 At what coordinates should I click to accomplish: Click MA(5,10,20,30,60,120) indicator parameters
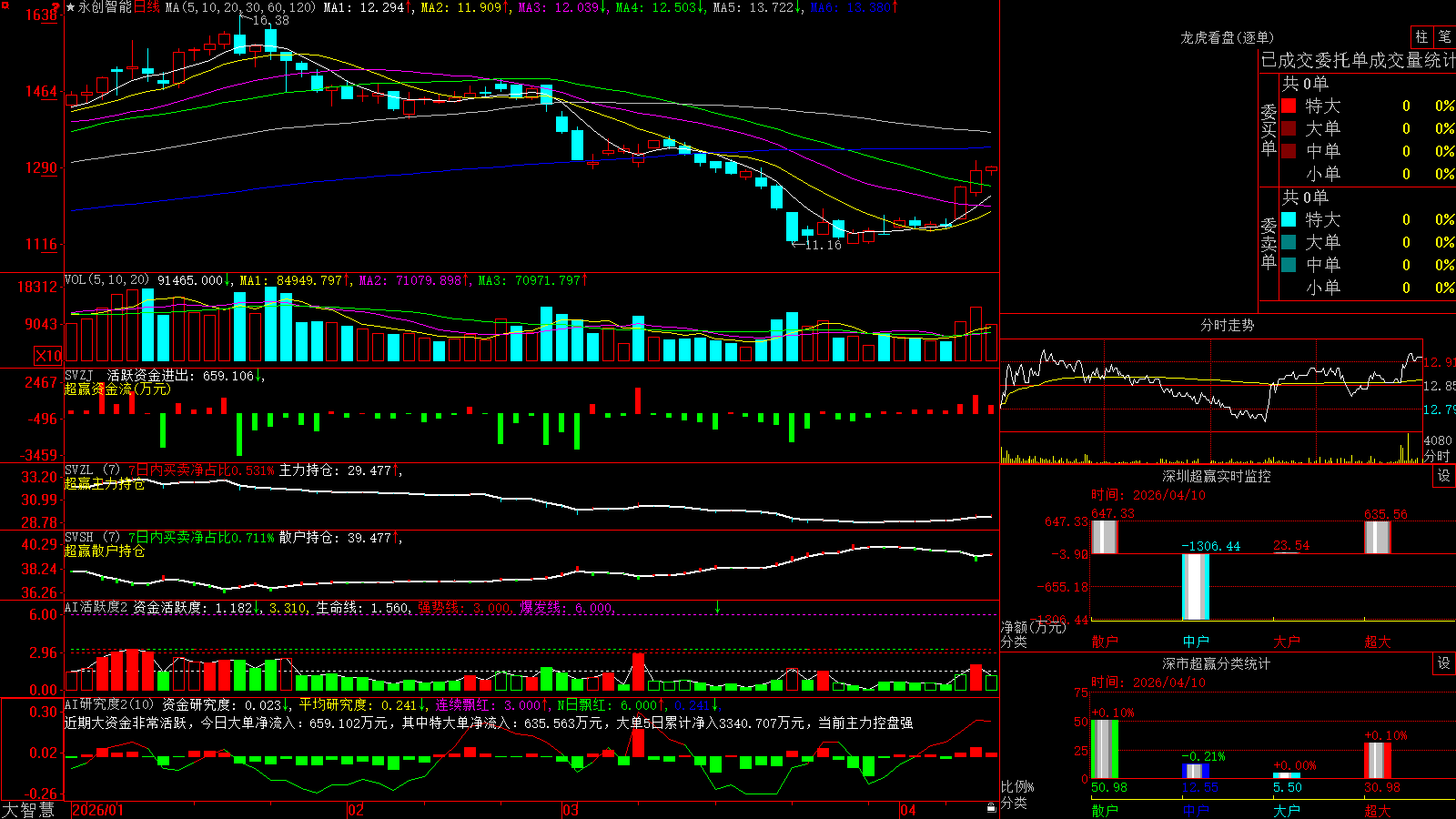click(240, 7)
